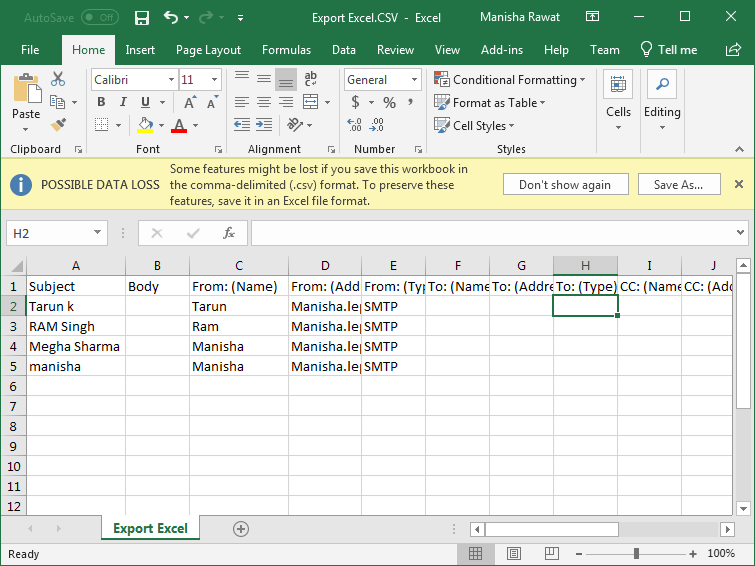Click the Orientation text-angle icon
Screen dimensions: 755x566
coord(295,125)
